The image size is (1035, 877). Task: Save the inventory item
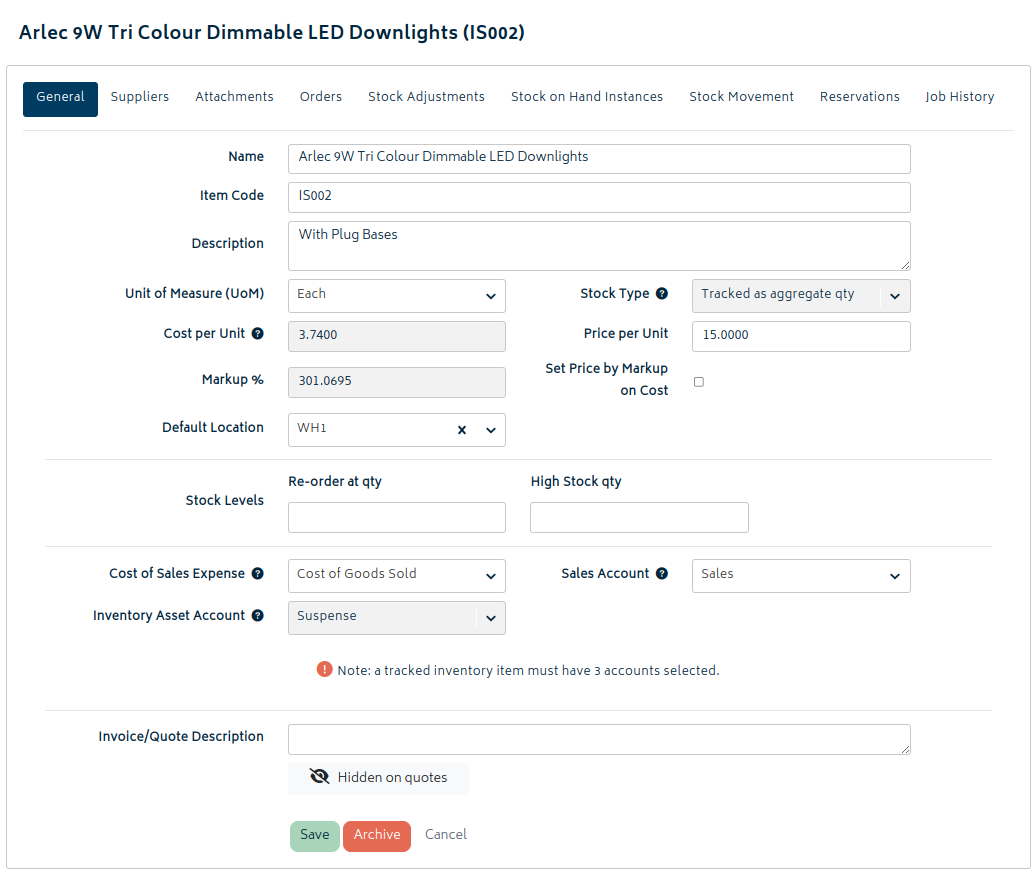[315, 836]
